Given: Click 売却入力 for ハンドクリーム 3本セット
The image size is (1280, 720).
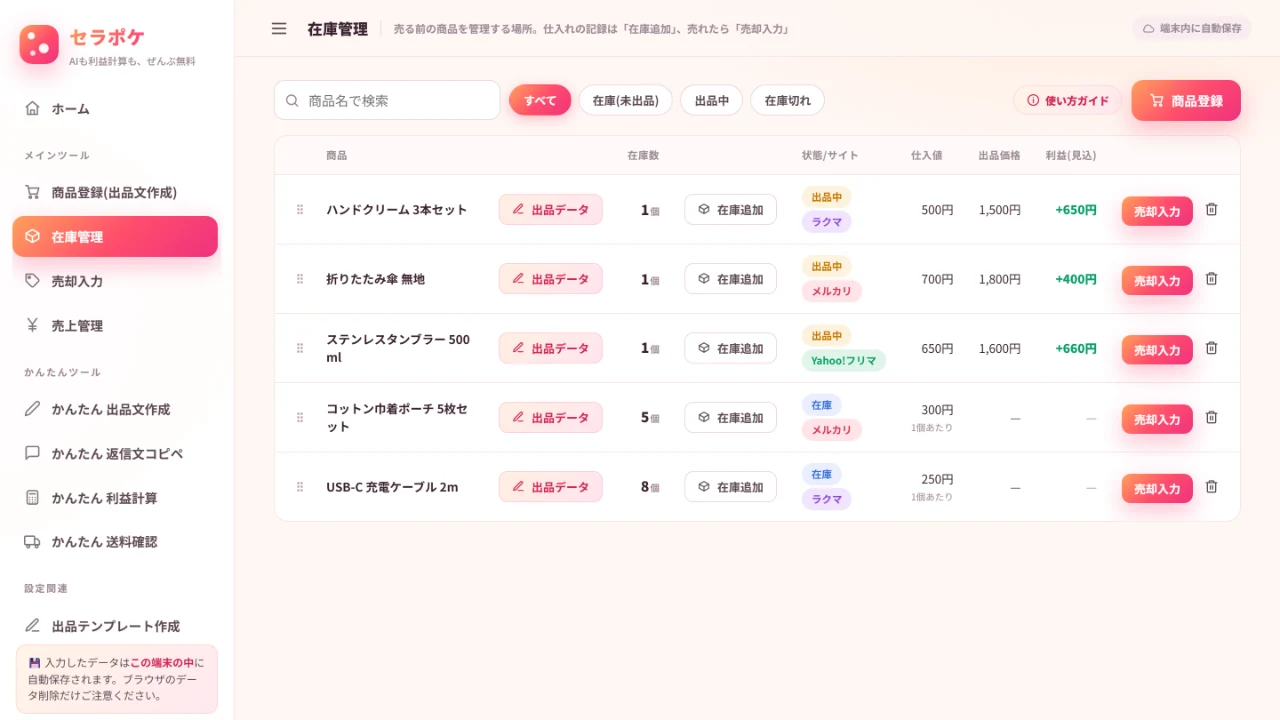Looking at the screenshot, I should pos(1157,211).
